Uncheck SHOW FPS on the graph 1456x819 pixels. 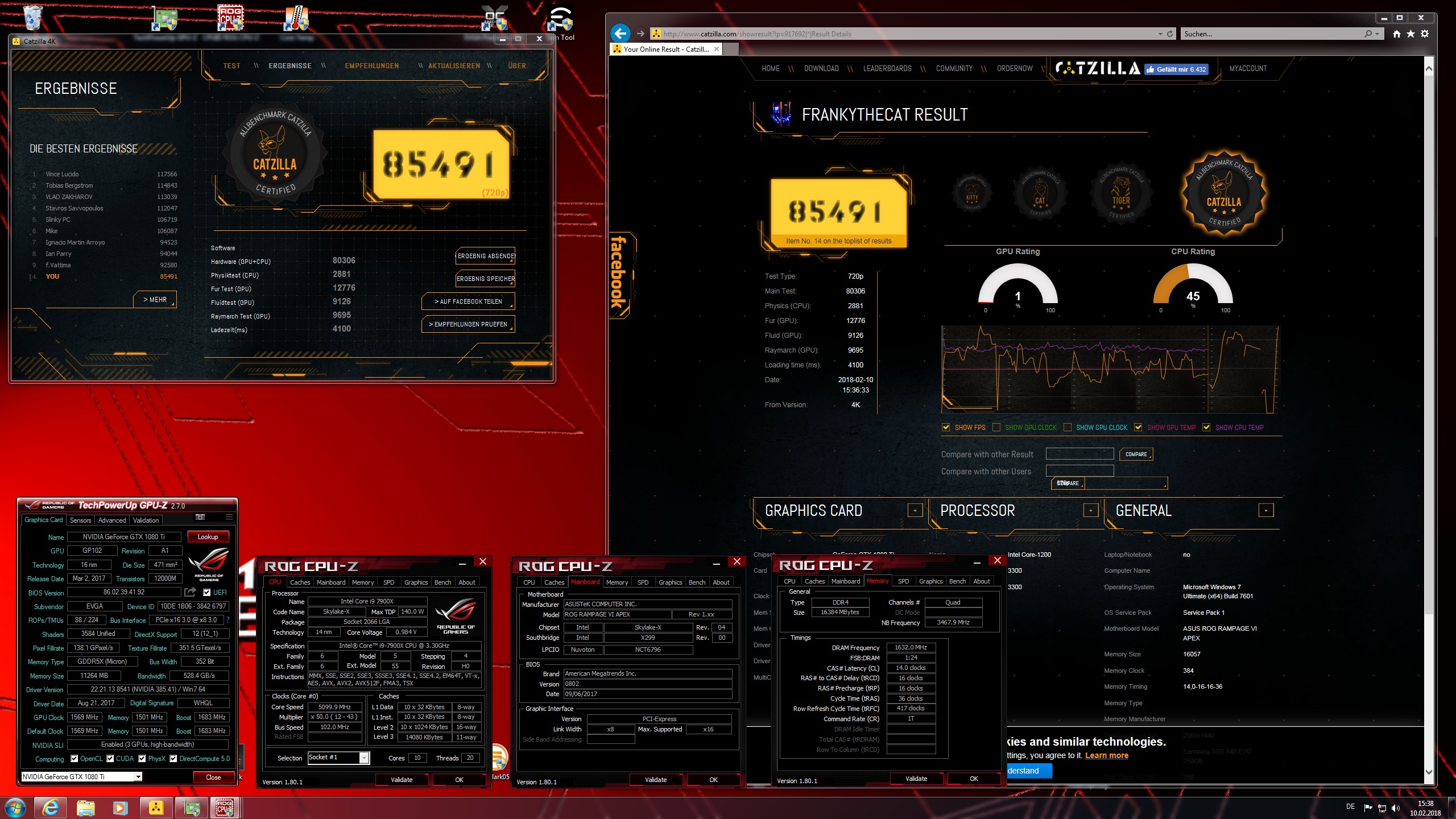pos(946,428)
